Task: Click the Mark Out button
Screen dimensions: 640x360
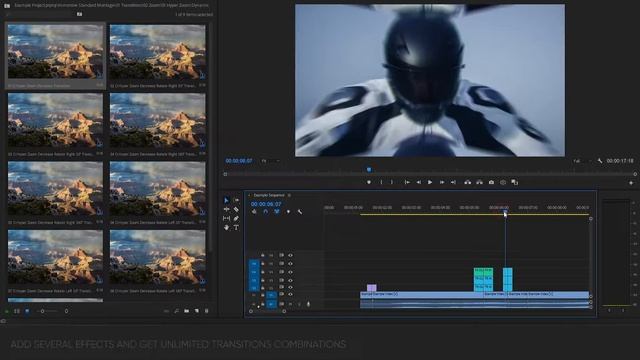Action: point(392,182)
